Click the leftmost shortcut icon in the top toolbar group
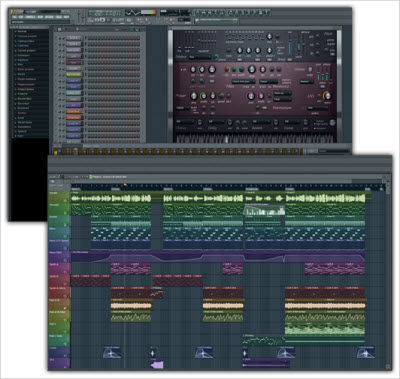 click(198, 13)
